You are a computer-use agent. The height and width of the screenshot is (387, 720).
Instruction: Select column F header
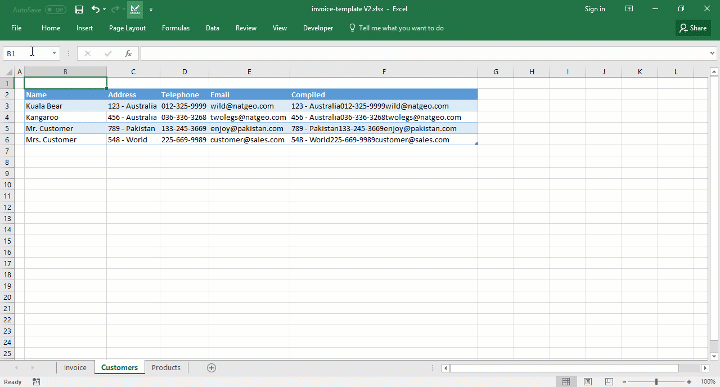pos(384,72)
